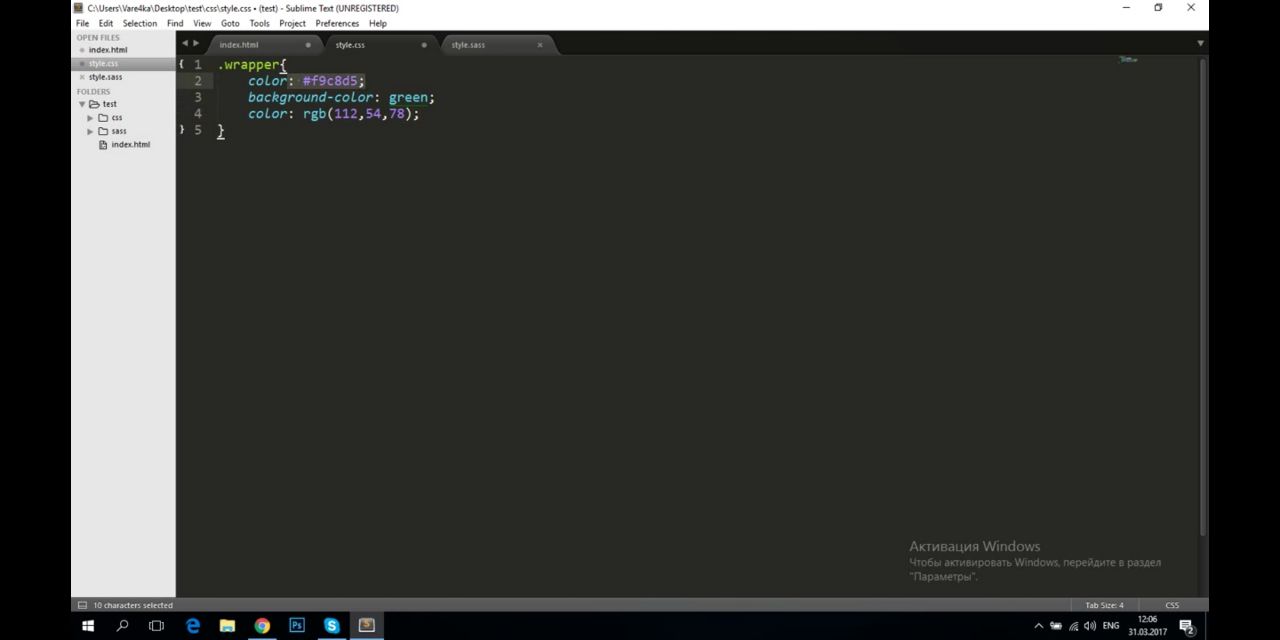This screenshot has width=1280, height=640.
Task: Close style.sass from Open Files list
Action: pyautogui.click(x=82, y=77)
